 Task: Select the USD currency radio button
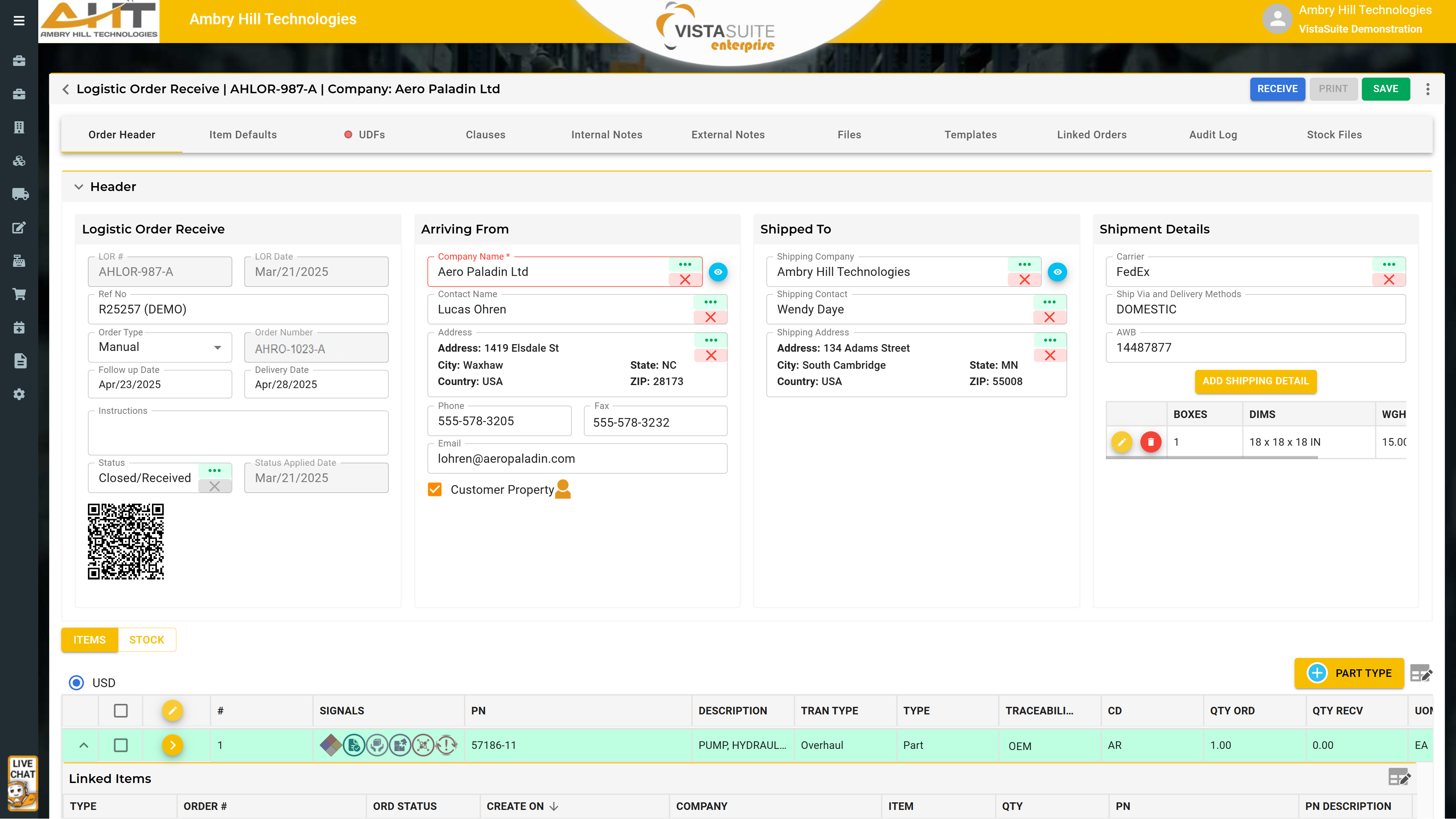coord(76,683)
